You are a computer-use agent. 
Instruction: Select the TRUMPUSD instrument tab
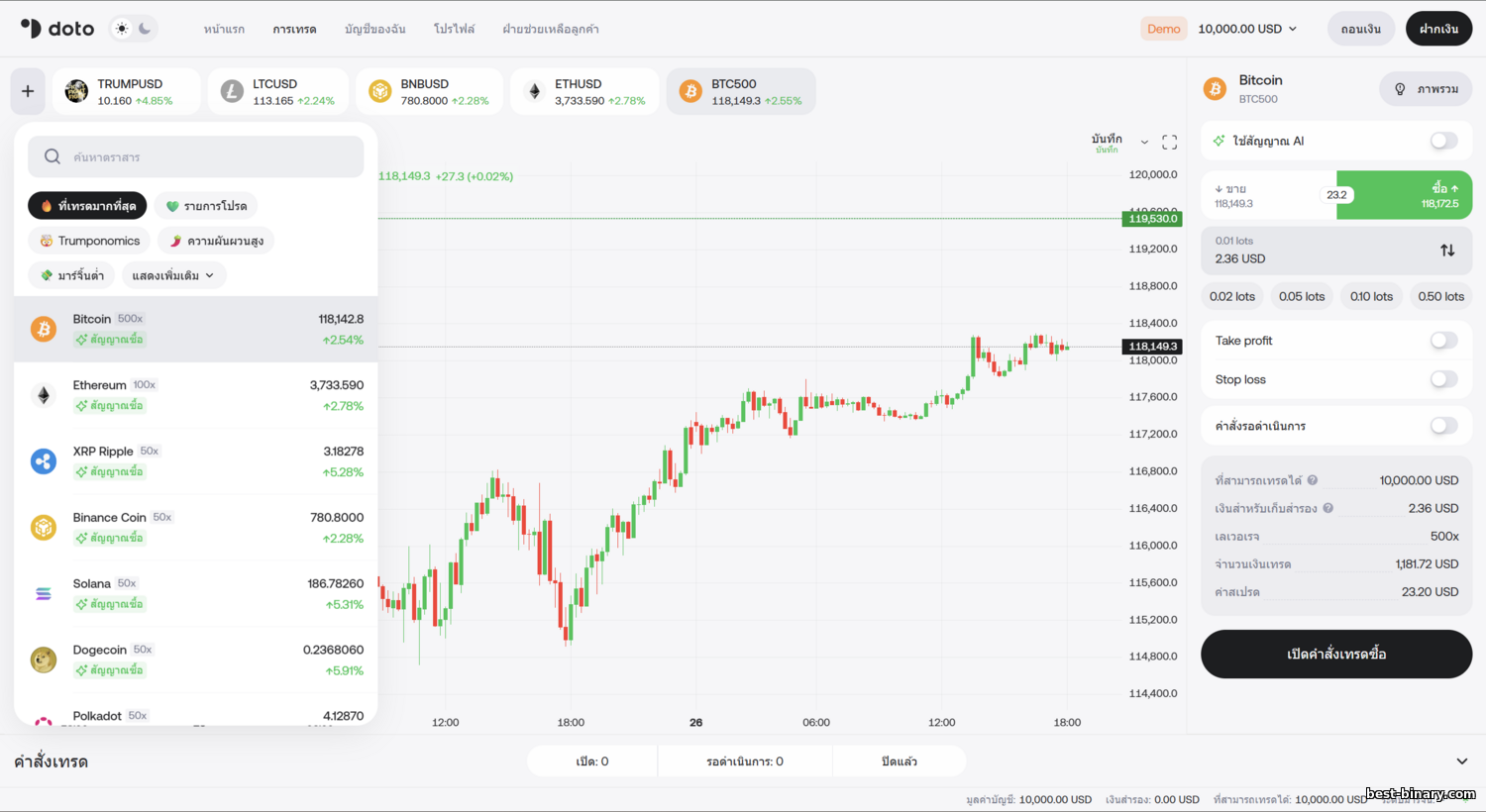(x=126, y=92)
